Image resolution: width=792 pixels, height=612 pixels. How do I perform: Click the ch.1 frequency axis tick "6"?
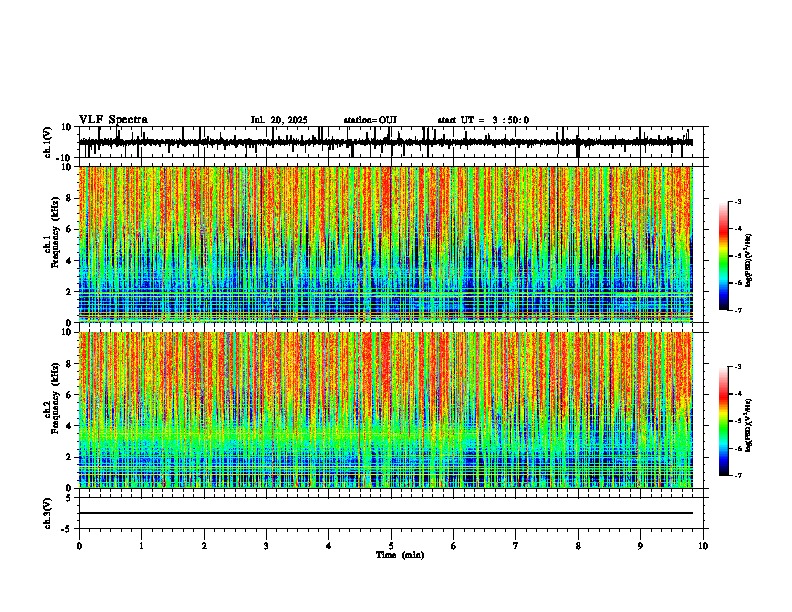pyautogui.click(x=71, y=229)
